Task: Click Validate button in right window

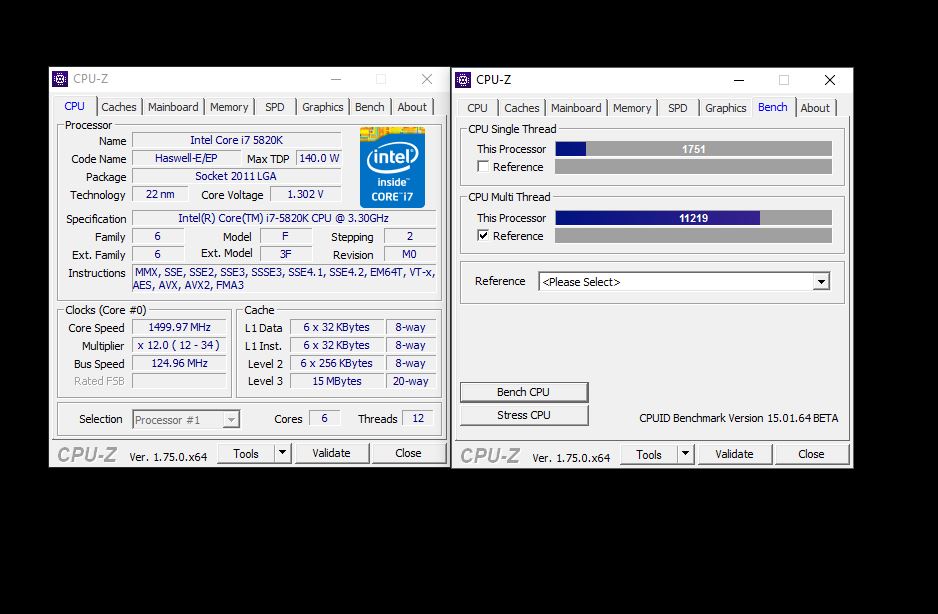Action: coord(735,454)
